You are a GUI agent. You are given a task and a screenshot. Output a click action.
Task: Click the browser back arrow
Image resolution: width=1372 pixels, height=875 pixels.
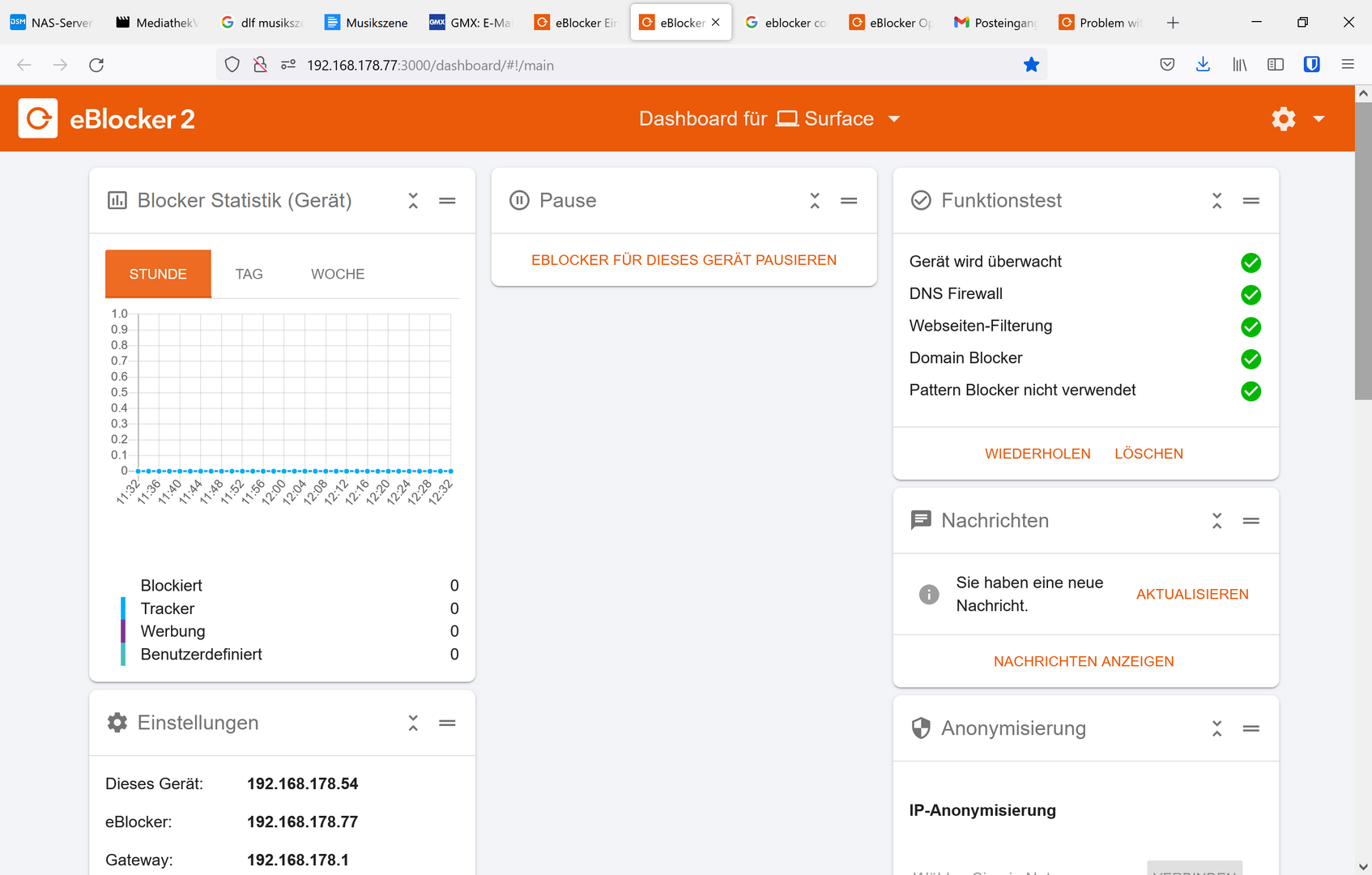point(24,65)
